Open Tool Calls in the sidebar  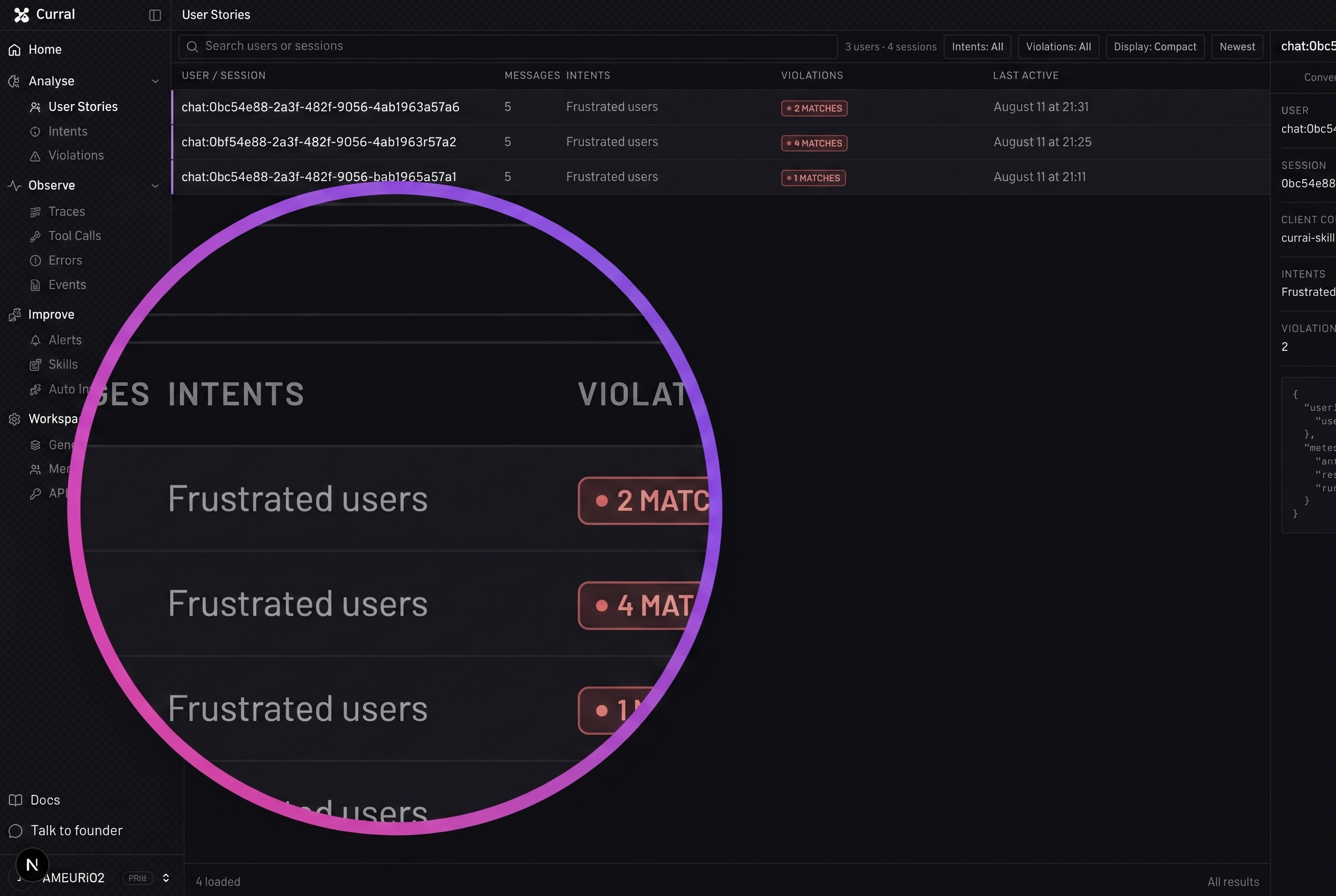click(x=75, y=236)
